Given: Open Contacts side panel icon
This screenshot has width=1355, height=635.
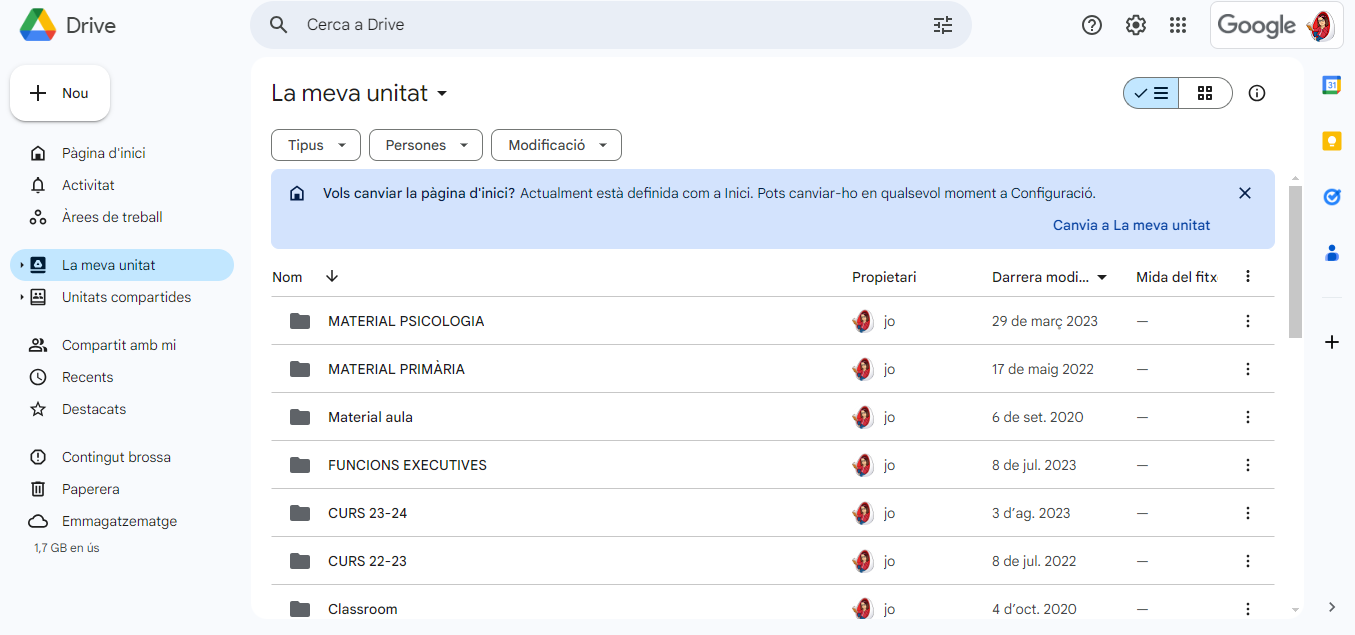Looking at the screenshot, I should click(x=1331, y=253).
